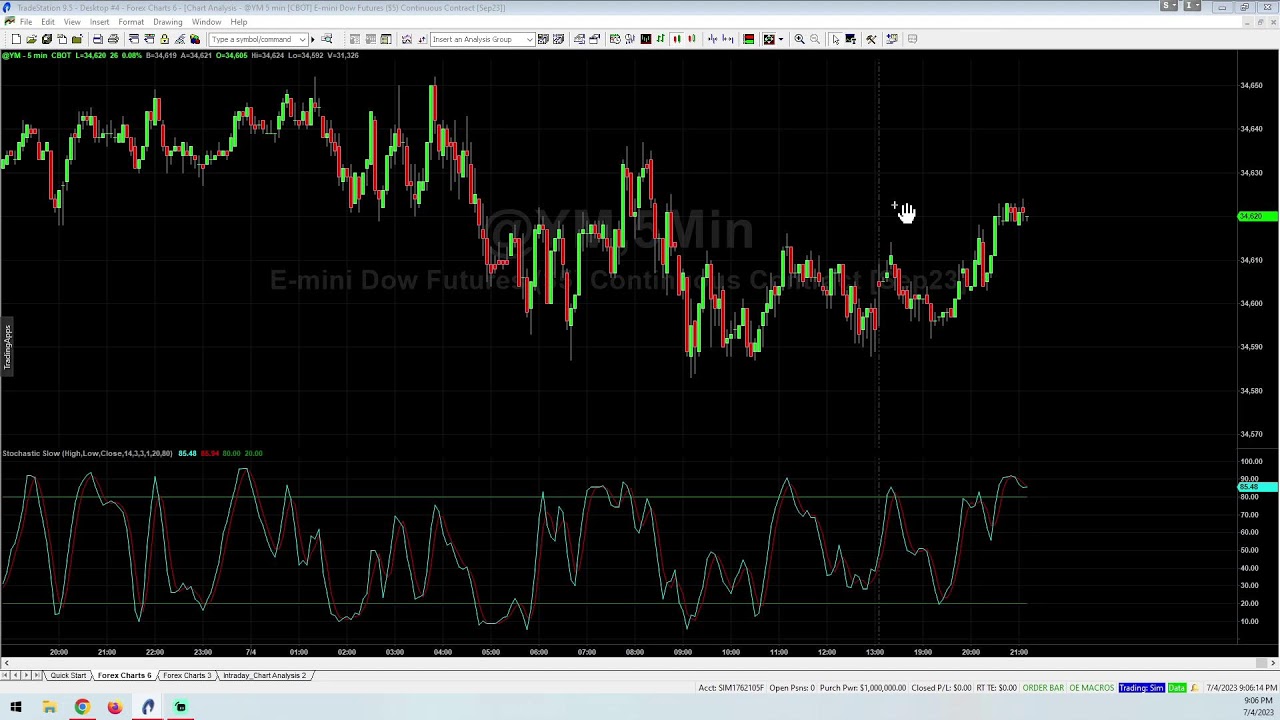Switch to the Intraday_Chart Analysis 2 tab

pyautogui.click(x=264, y=675)
